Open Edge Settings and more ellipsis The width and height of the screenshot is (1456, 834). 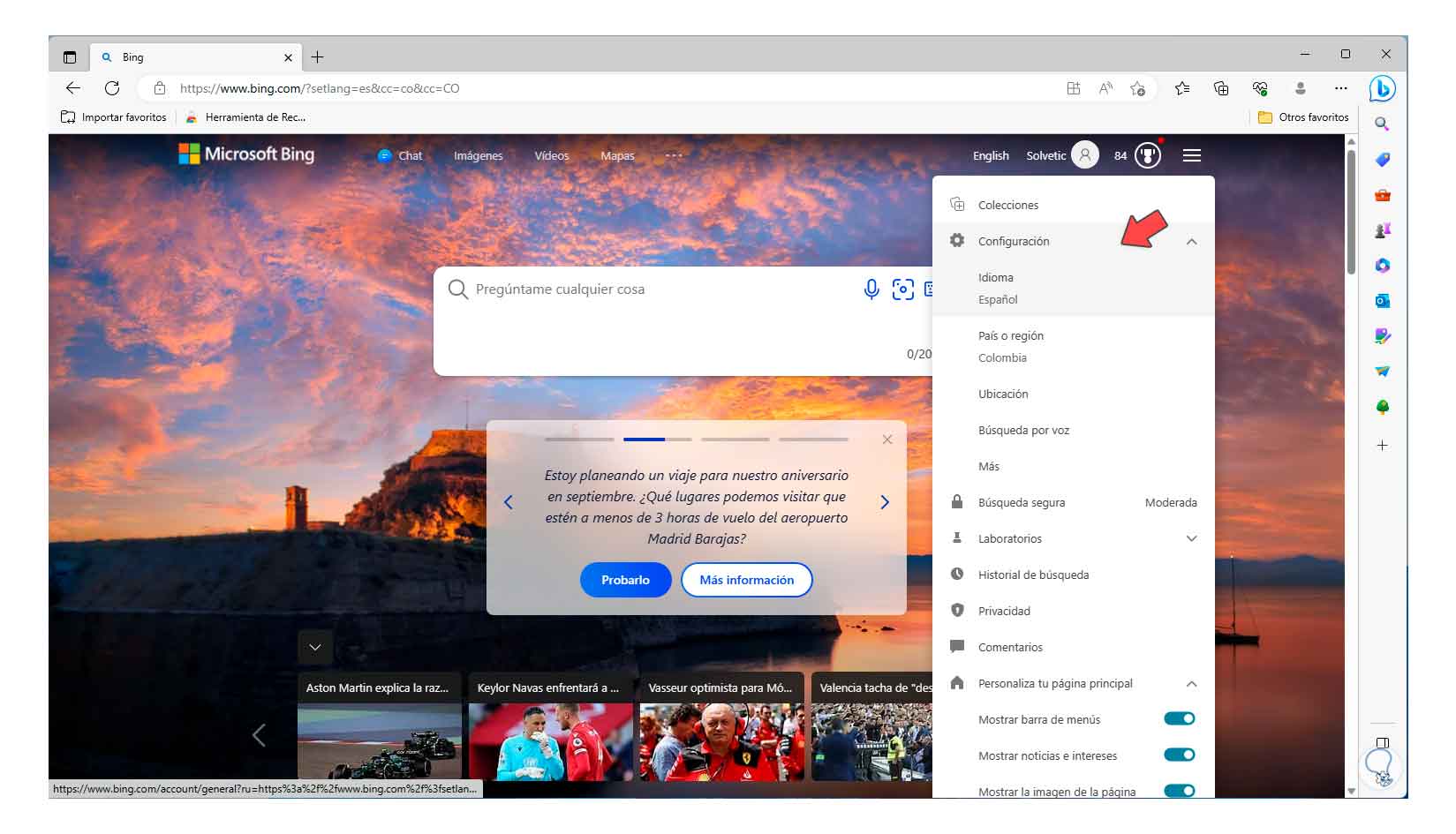1341,88
